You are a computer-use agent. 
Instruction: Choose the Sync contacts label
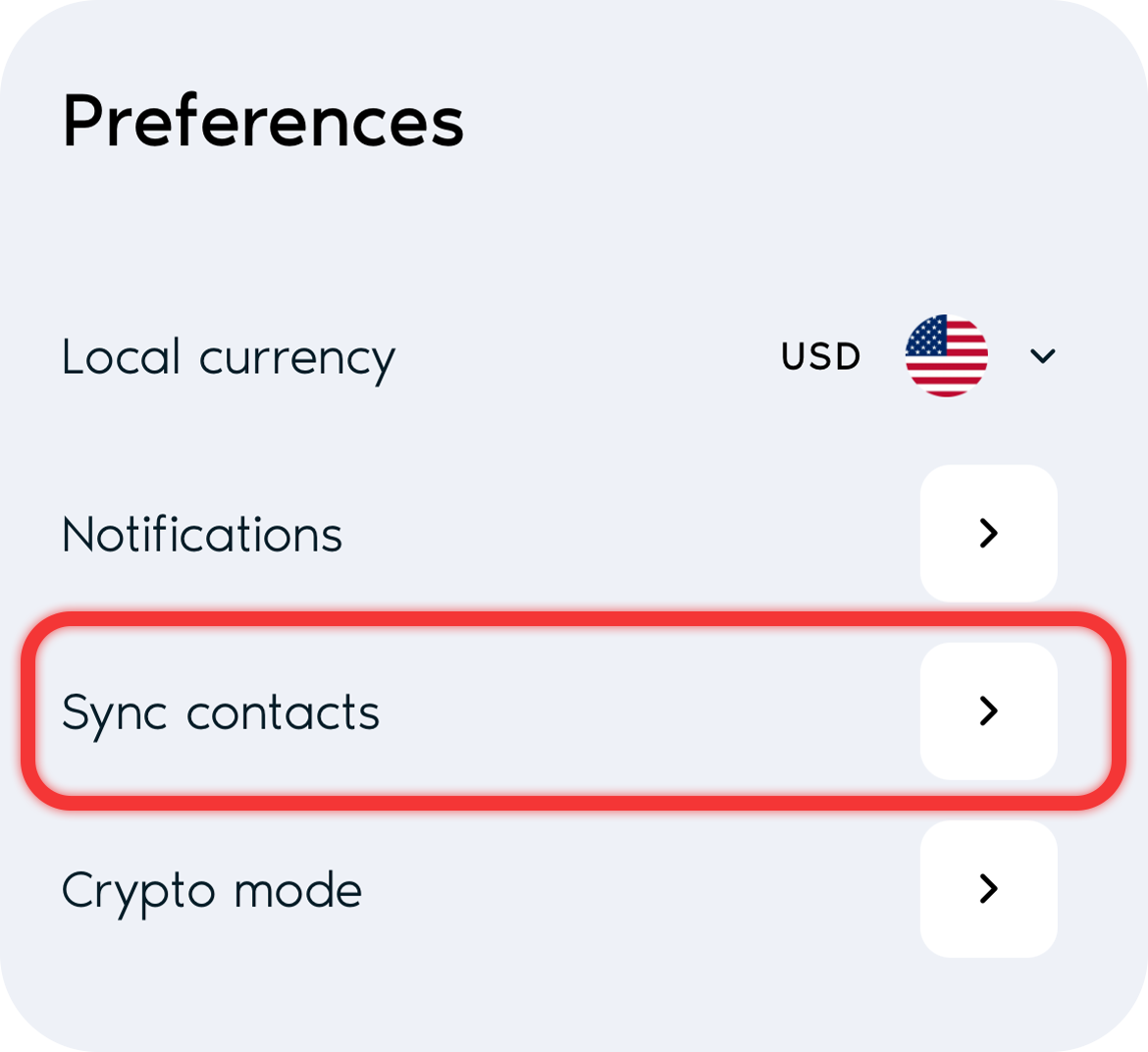coord(221,713)
